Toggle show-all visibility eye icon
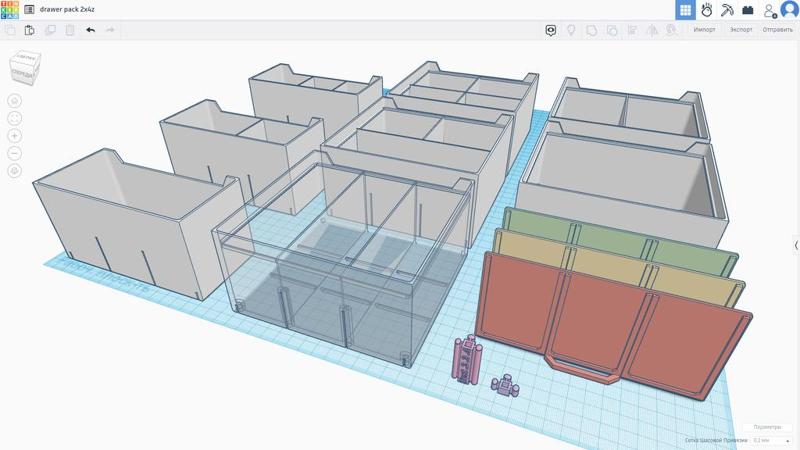 coord(551,30)
